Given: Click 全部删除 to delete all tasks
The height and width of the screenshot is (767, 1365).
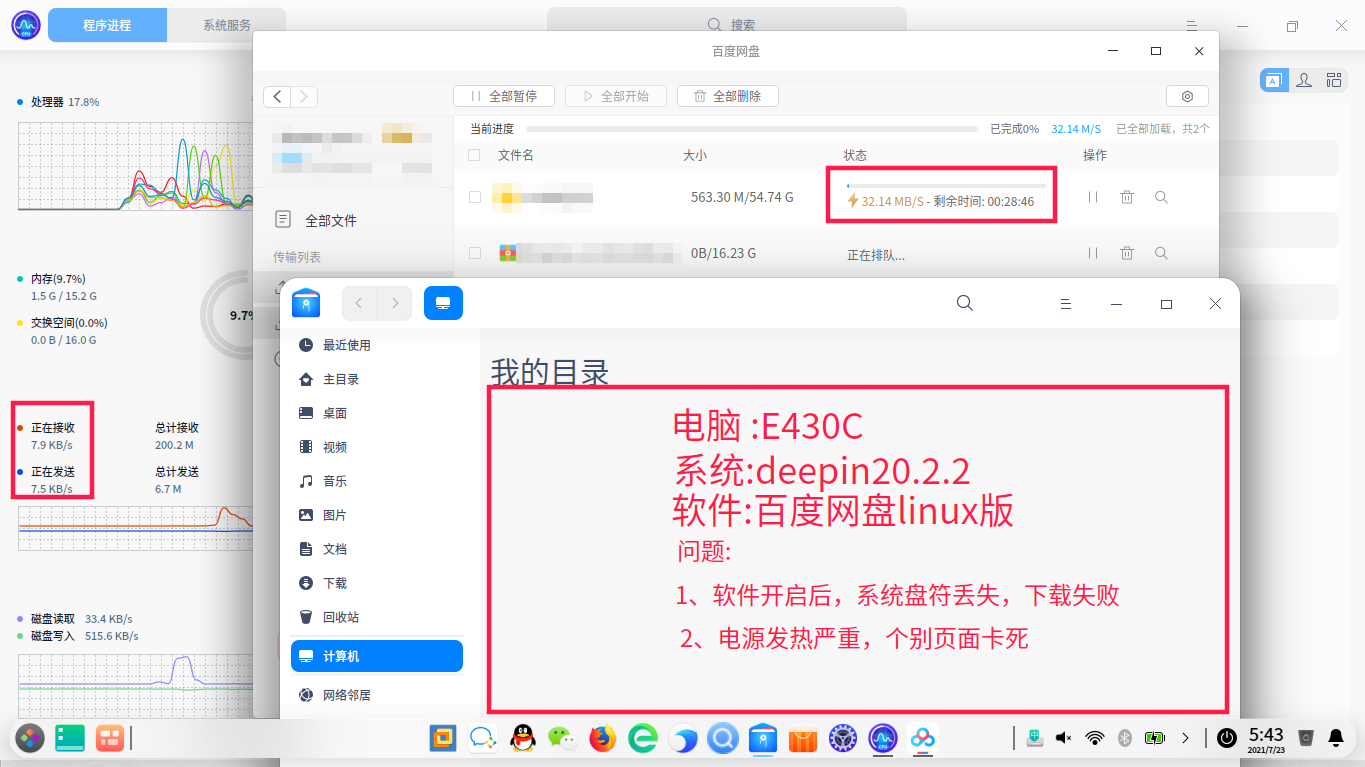Looking at the screenshot, I should coord(727,96).
